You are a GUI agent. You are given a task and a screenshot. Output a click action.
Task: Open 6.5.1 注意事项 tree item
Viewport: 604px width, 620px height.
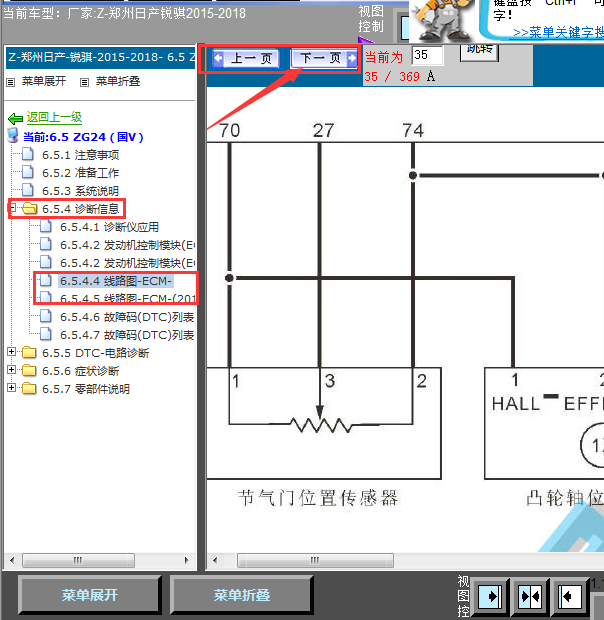pyautogui.click(x=80, y=155)
